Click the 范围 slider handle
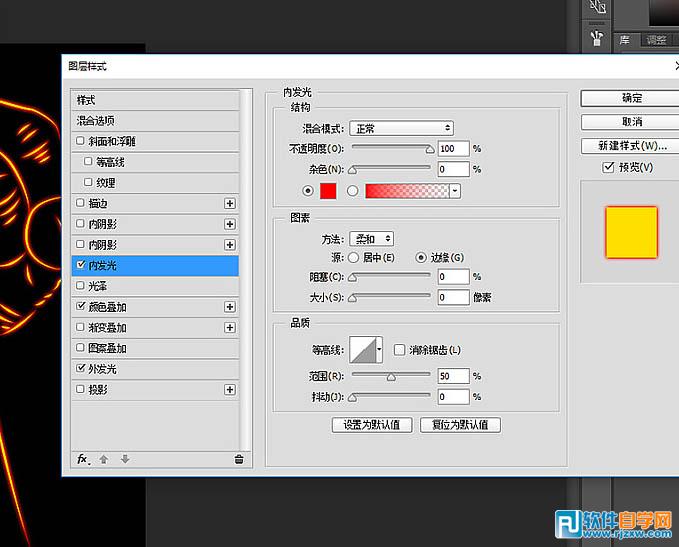The width and height of the screenshot is (679, 547). (391, 377)
